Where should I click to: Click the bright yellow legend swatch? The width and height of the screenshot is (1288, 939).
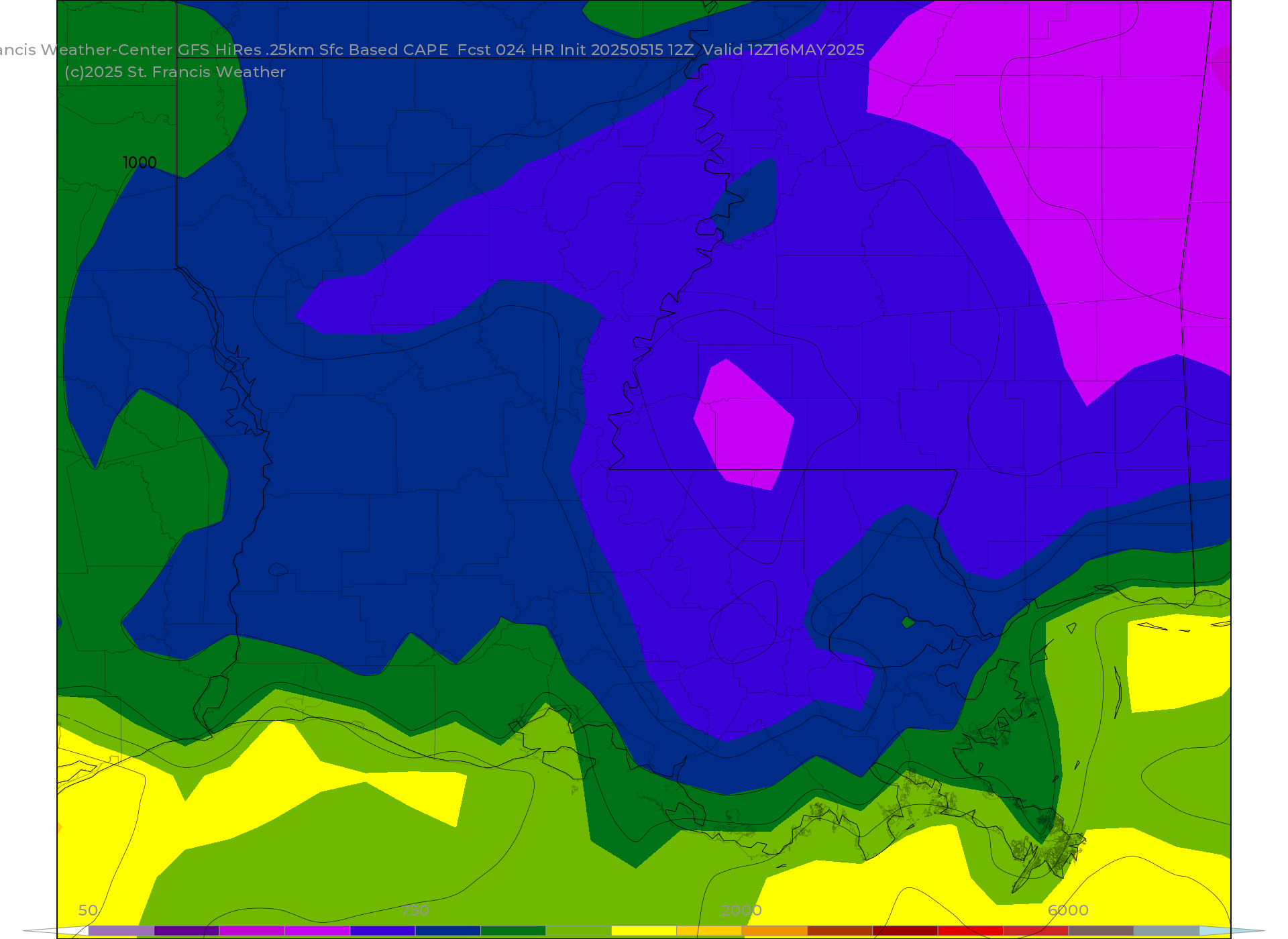point(644,931)
